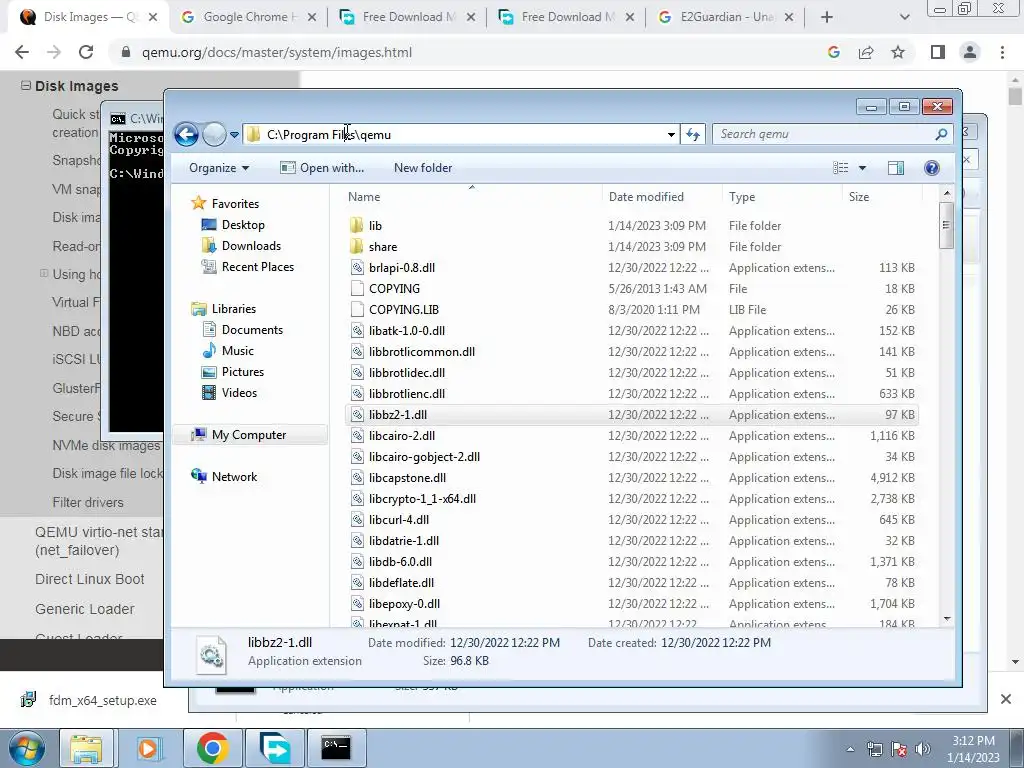Open Generic Loader docs link
This screenshot has width=1024, height=768.
tap(85, 609)
